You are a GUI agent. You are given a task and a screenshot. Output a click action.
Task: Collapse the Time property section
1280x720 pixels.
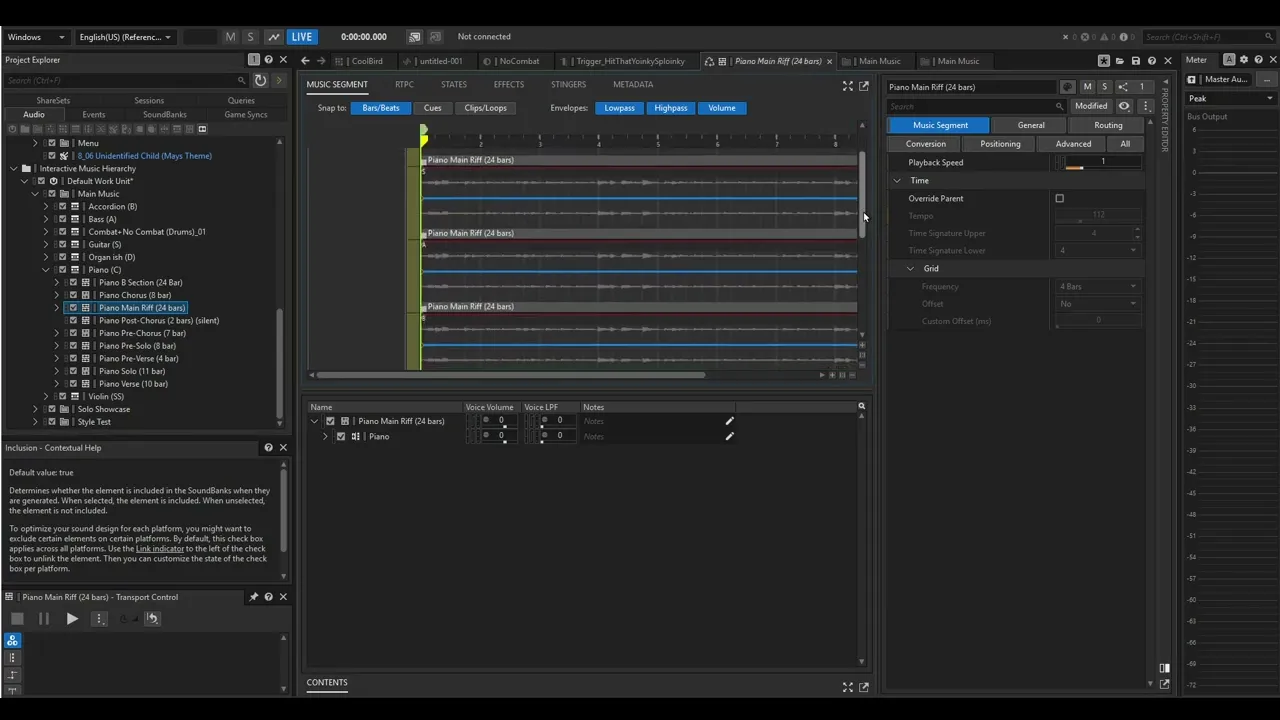point(897,181)
